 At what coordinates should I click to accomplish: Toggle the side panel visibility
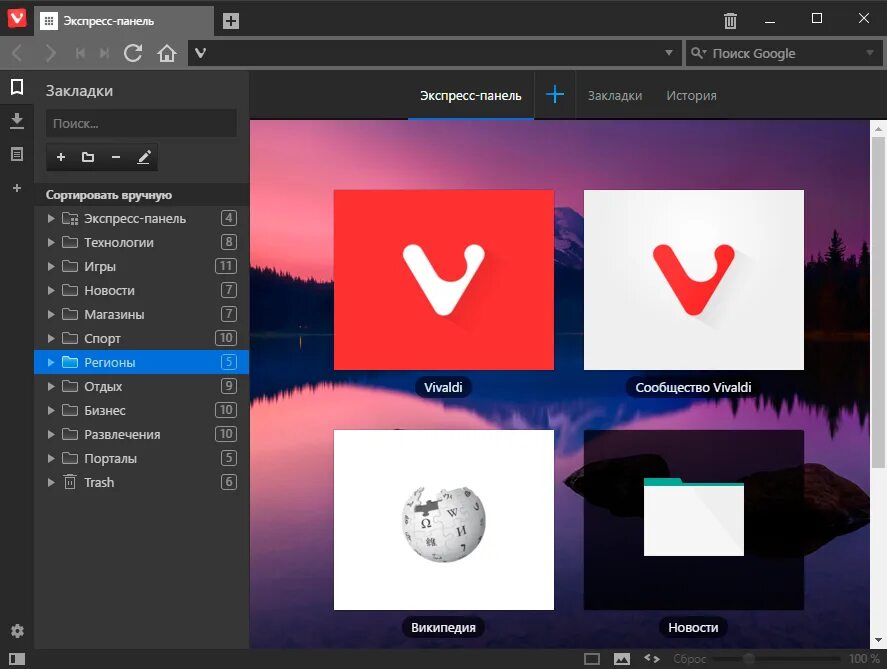(x=17, y=659)
